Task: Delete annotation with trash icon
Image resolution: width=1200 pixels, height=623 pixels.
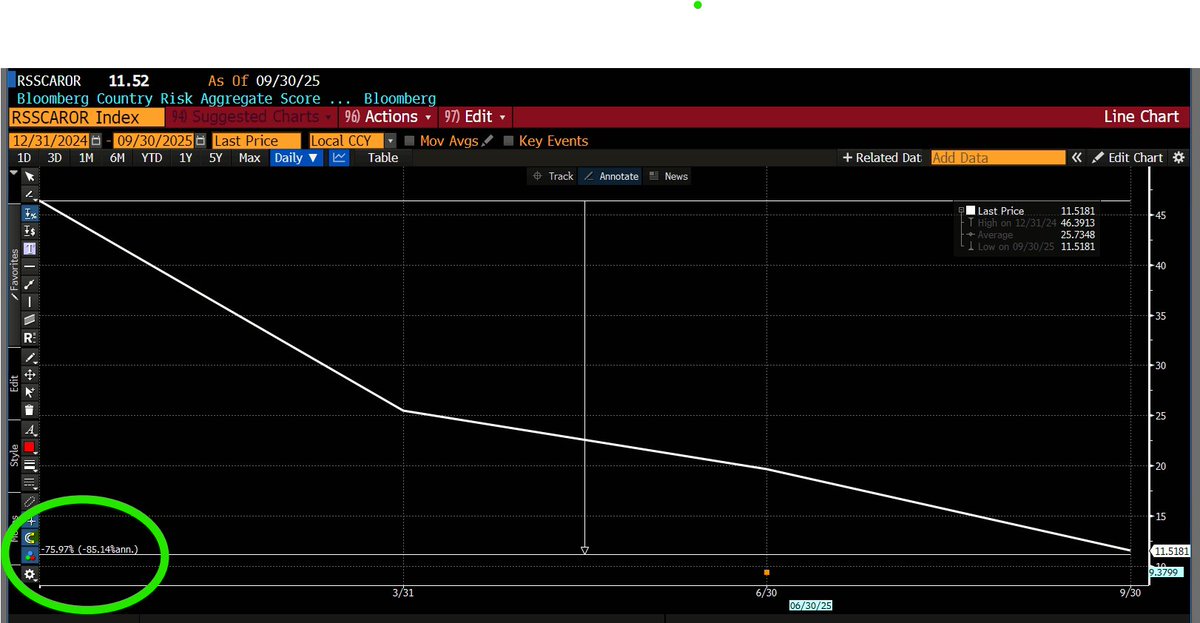Action: [30, 408]
